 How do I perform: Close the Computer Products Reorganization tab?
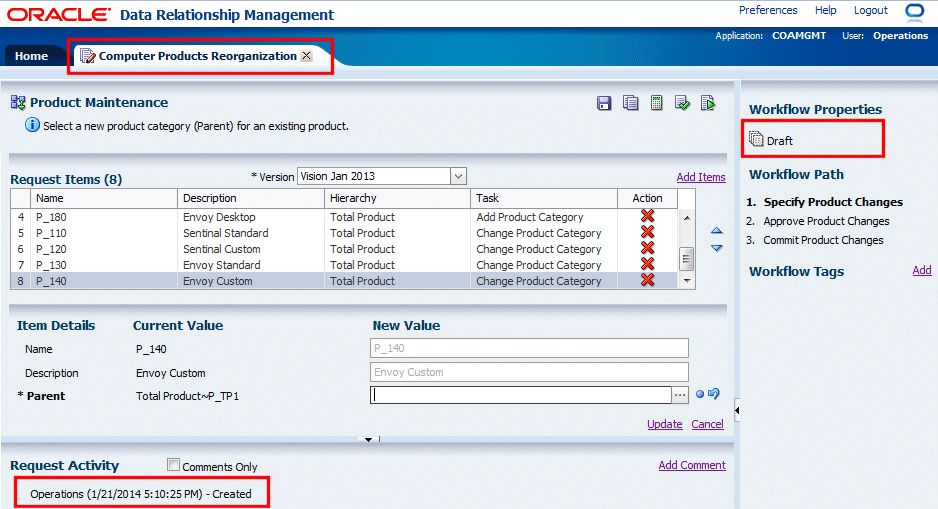[x=307, y=56]
